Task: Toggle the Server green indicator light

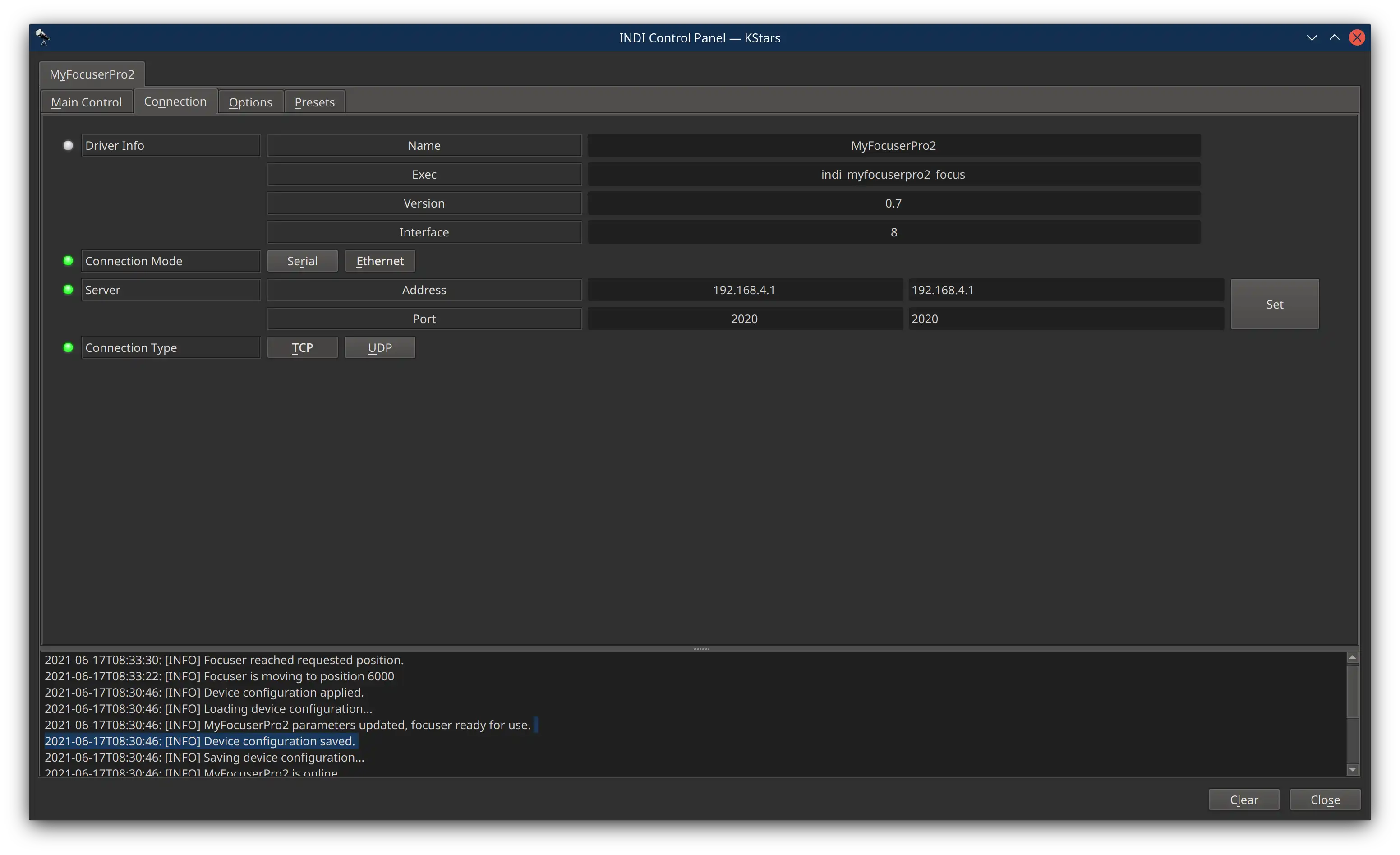Action: pos(67,290)
